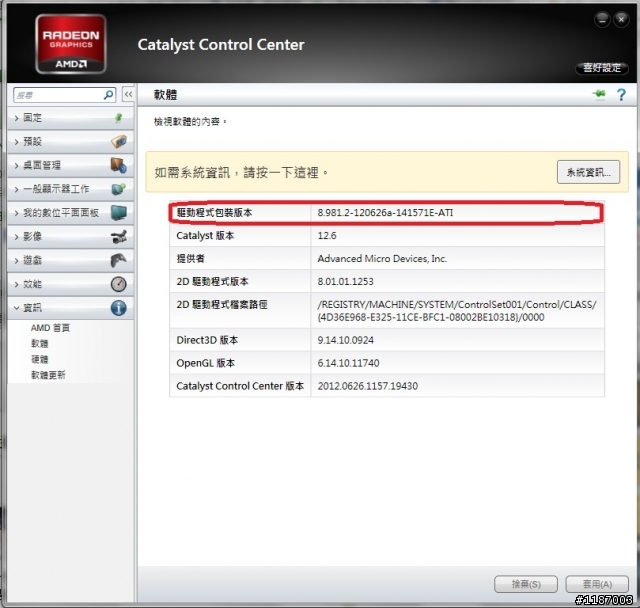Open help with the question mark icon

click(x=621, y=95)
